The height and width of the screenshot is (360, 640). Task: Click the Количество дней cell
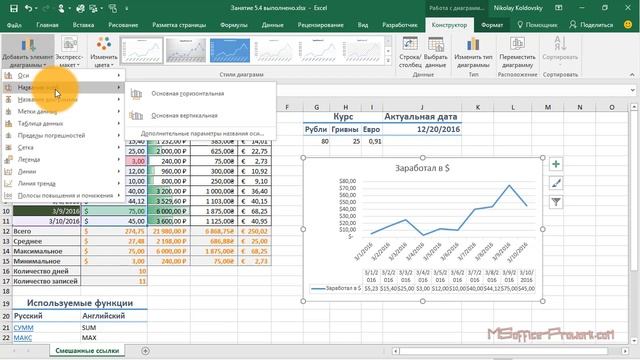(x=47, y=271)
